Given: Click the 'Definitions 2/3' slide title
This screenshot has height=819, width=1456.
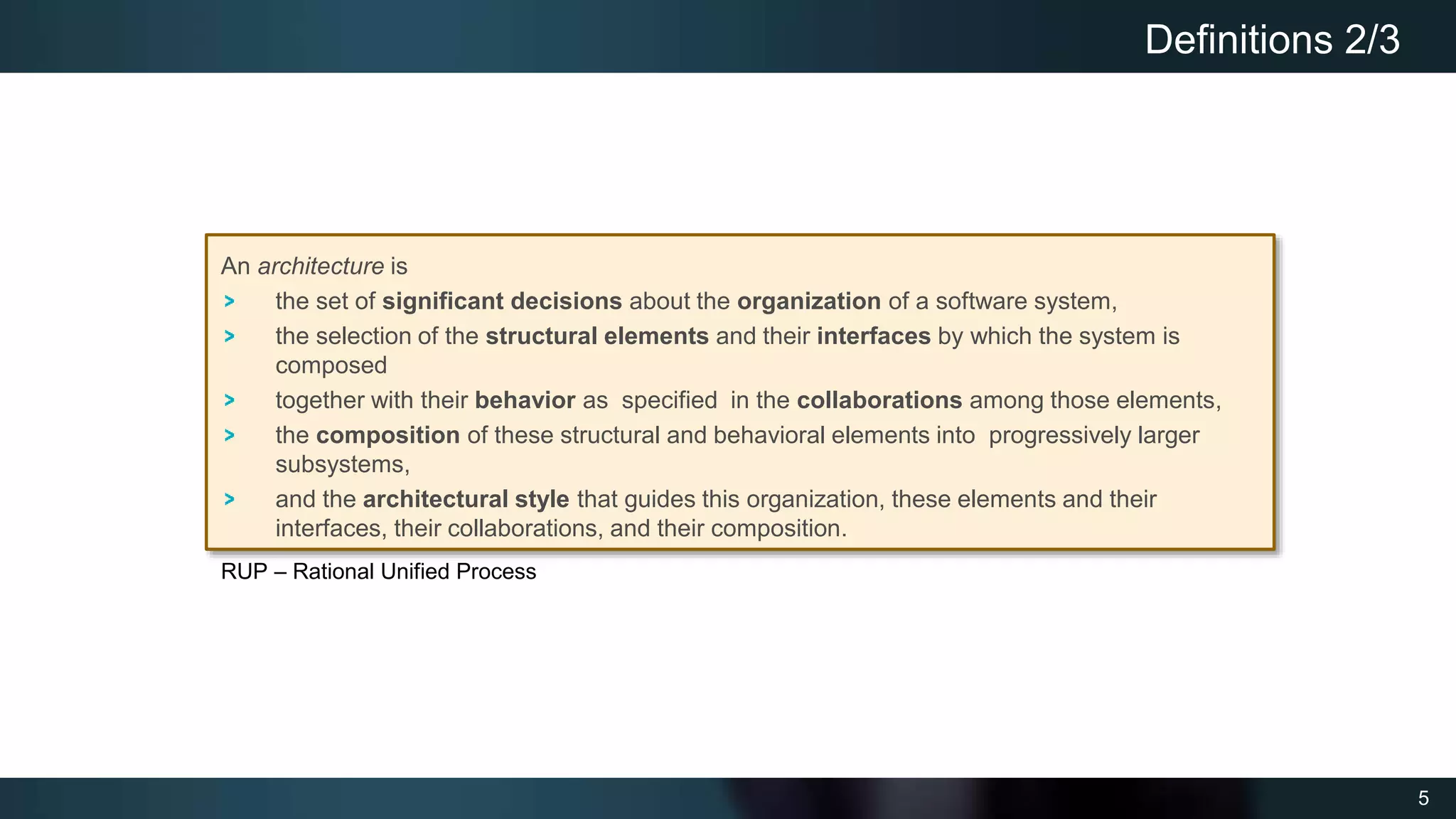Looking at the screenshot, I should [1272, 40].
